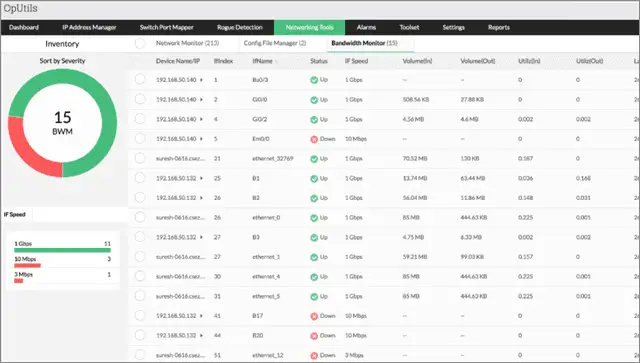Expand arrow next to 192.168.50.140 IfIndex 5
This screenshot has width=640, height=363.
pyautogui.click(x=201, y=139)
